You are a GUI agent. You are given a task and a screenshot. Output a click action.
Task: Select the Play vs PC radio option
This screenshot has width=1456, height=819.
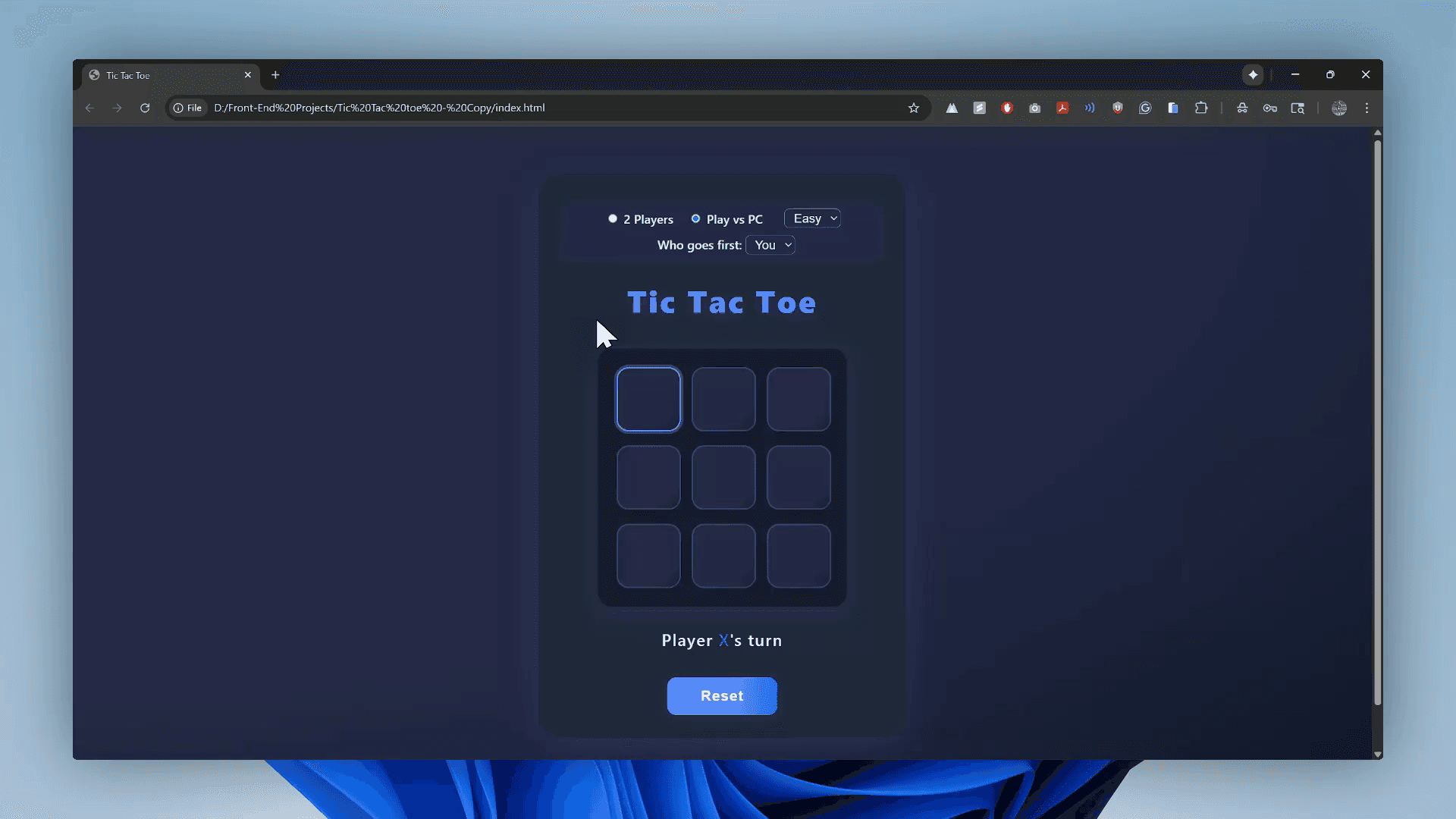tap(695, 218)
